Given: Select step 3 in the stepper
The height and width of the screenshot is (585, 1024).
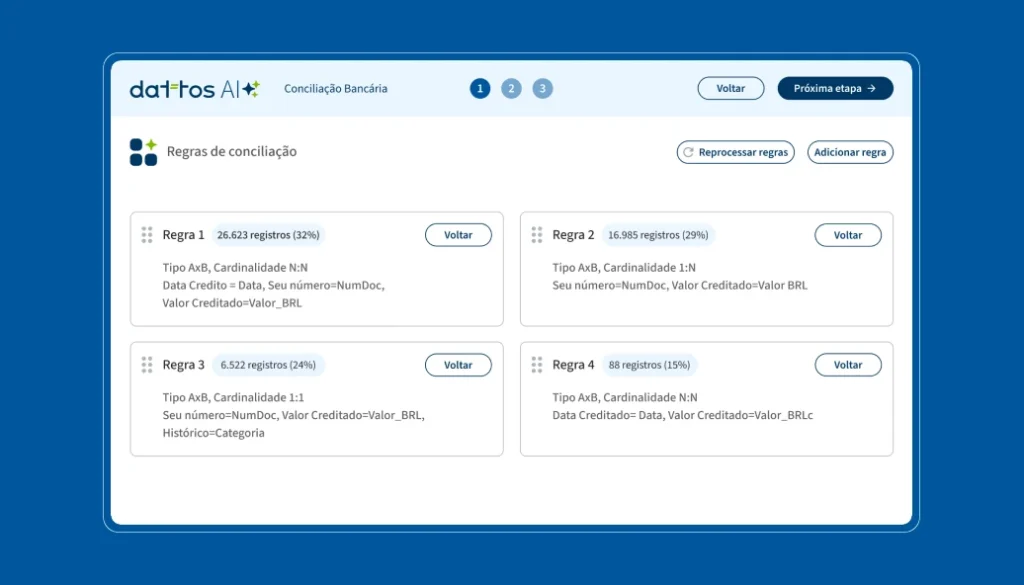Looking at the screenshot, I should pyautogui.click(x=542, y=89).
